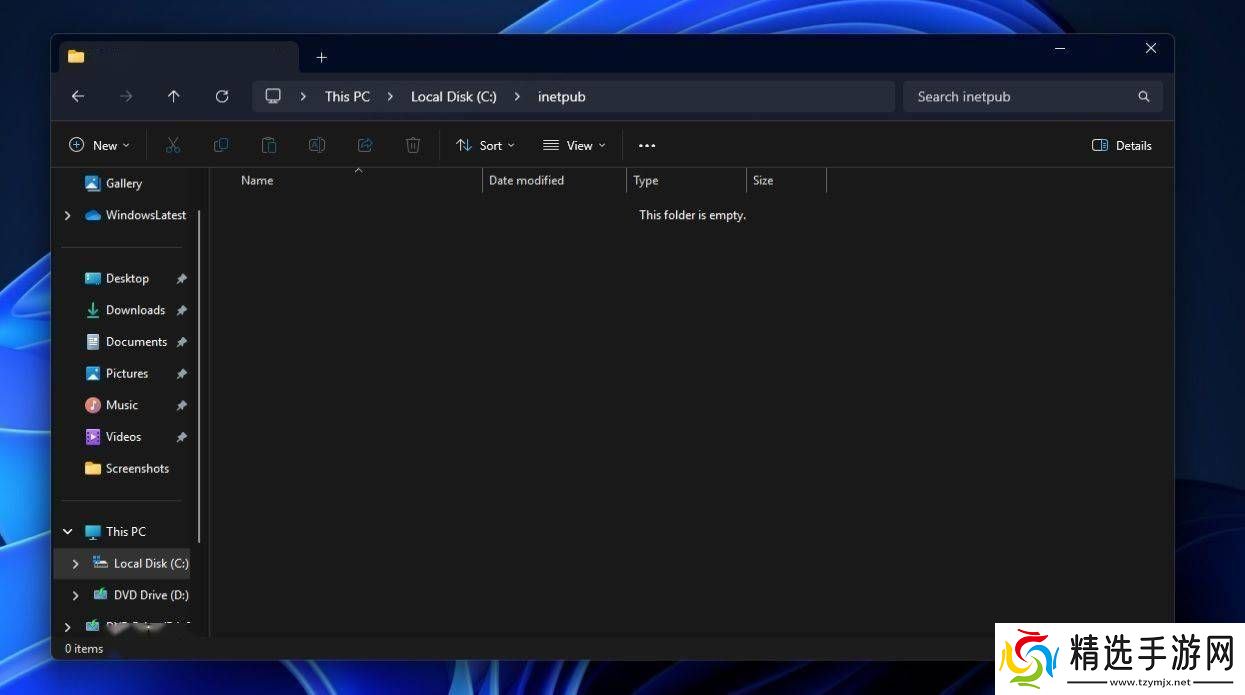Collapse the This PC tree node
The height and width of the screenshot is (695, 1245).
click(x=68, y=532)
